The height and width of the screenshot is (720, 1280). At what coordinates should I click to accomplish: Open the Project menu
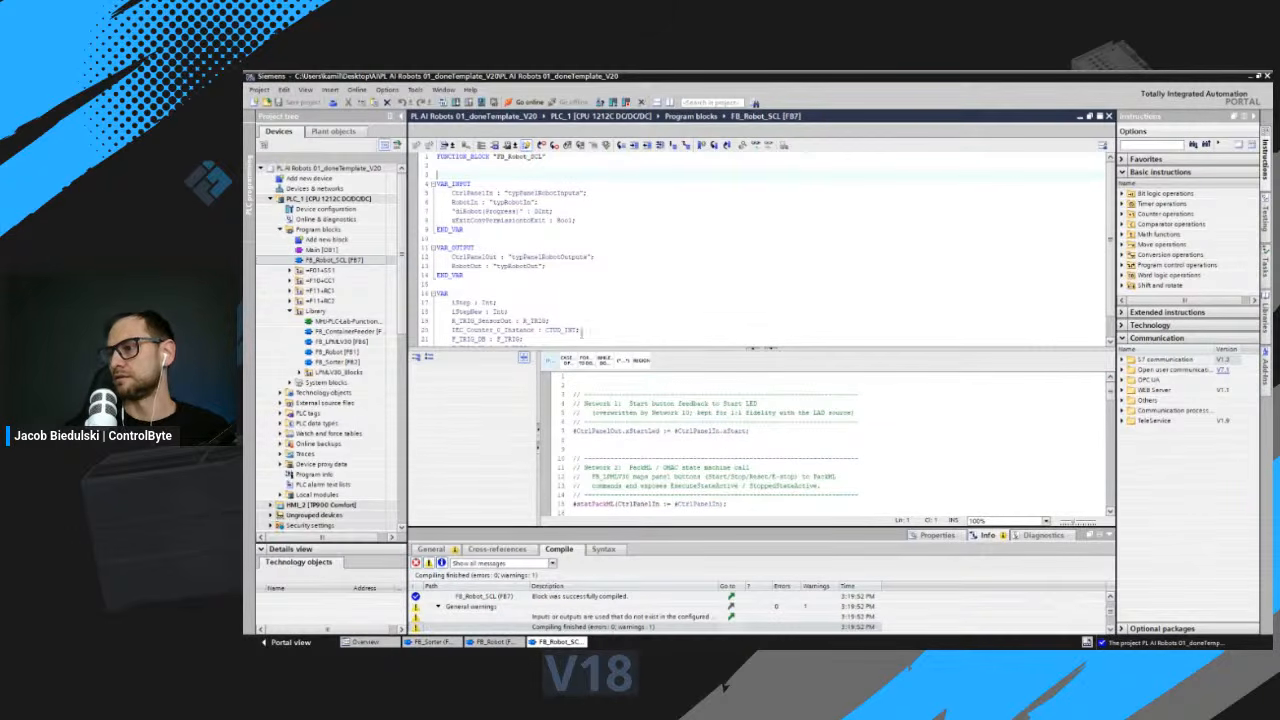click(x=260, y=90)
